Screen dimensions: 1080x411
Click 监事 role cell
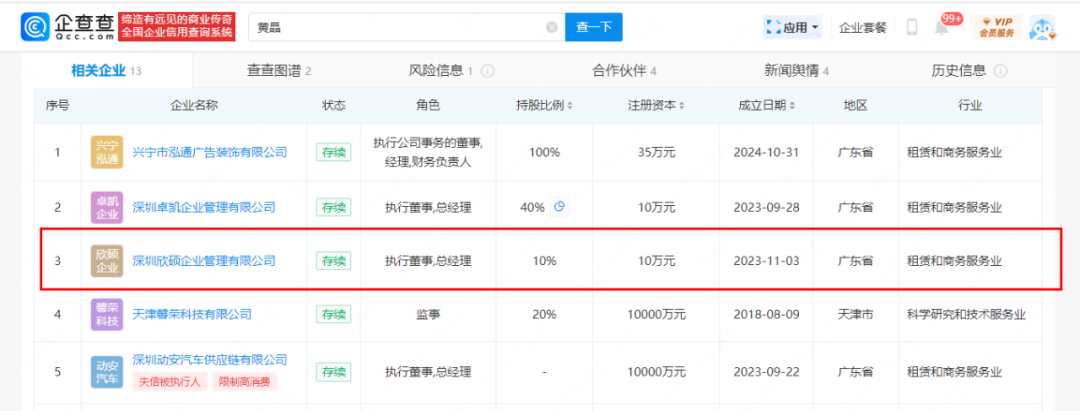tap(428, 315)
